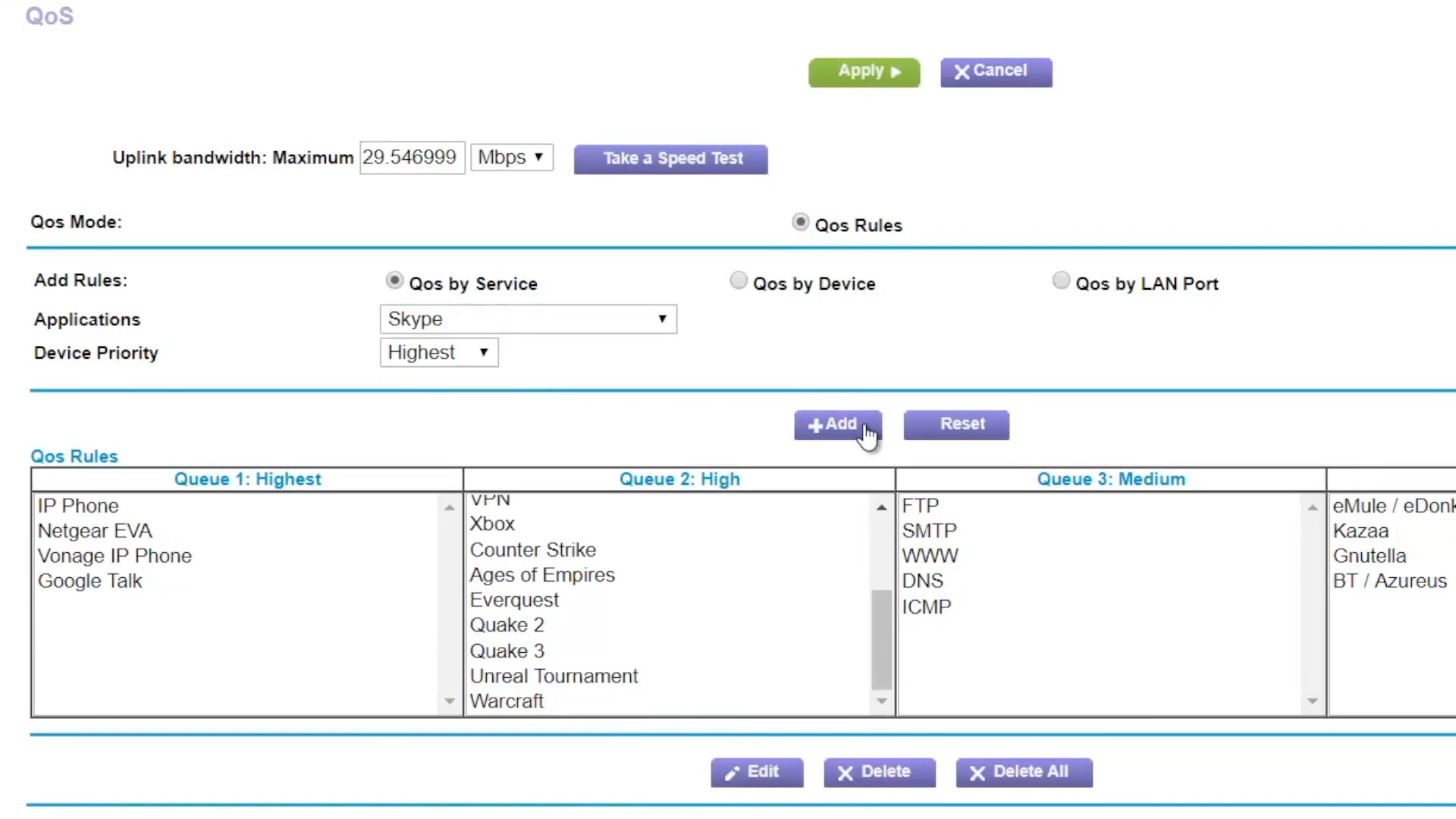This screenshot has width=1456, height=819.
Task: Click the Queue 2 High scrollbar thumb
Action: tap(881, 639)
